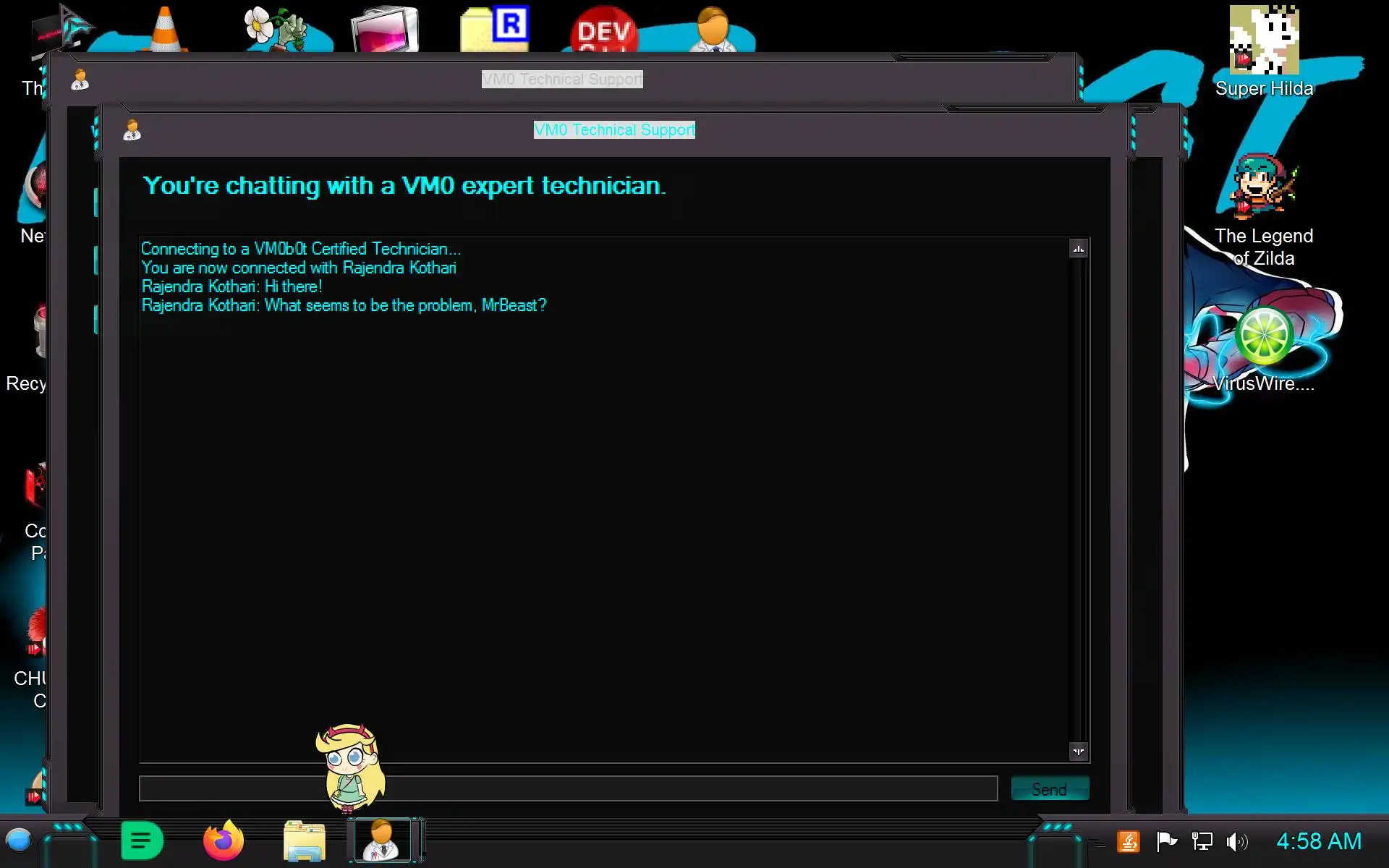The height and width of the screenshot is (868, 1389).
Task: Click the VLC traffic cone desktop icon
Action: click(x=165, y=30)
